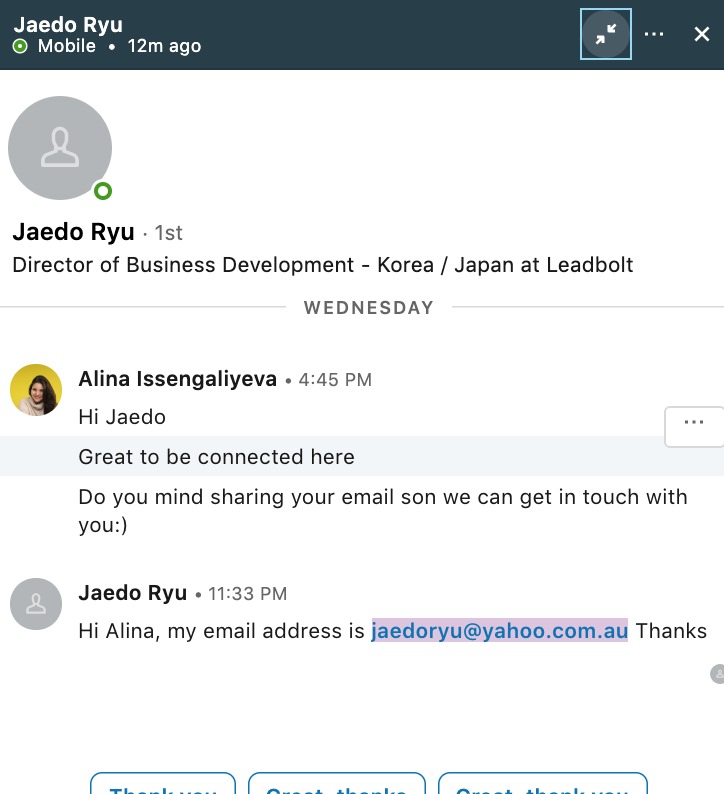Open message options for 'Great to be connected here'
This screenshot has width=724, height=794.
click(693, 423)
